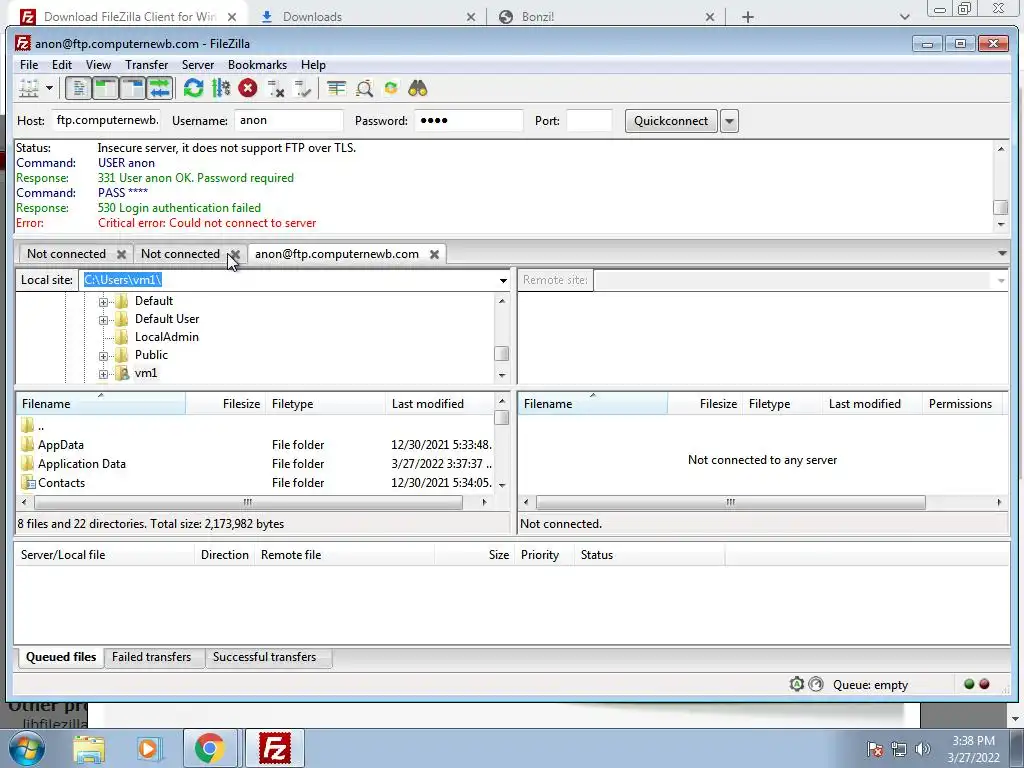The height and width of the screenshot is (768, 1024).
Task: Toggle remote directory tree display button
Action: coord(133,88)
